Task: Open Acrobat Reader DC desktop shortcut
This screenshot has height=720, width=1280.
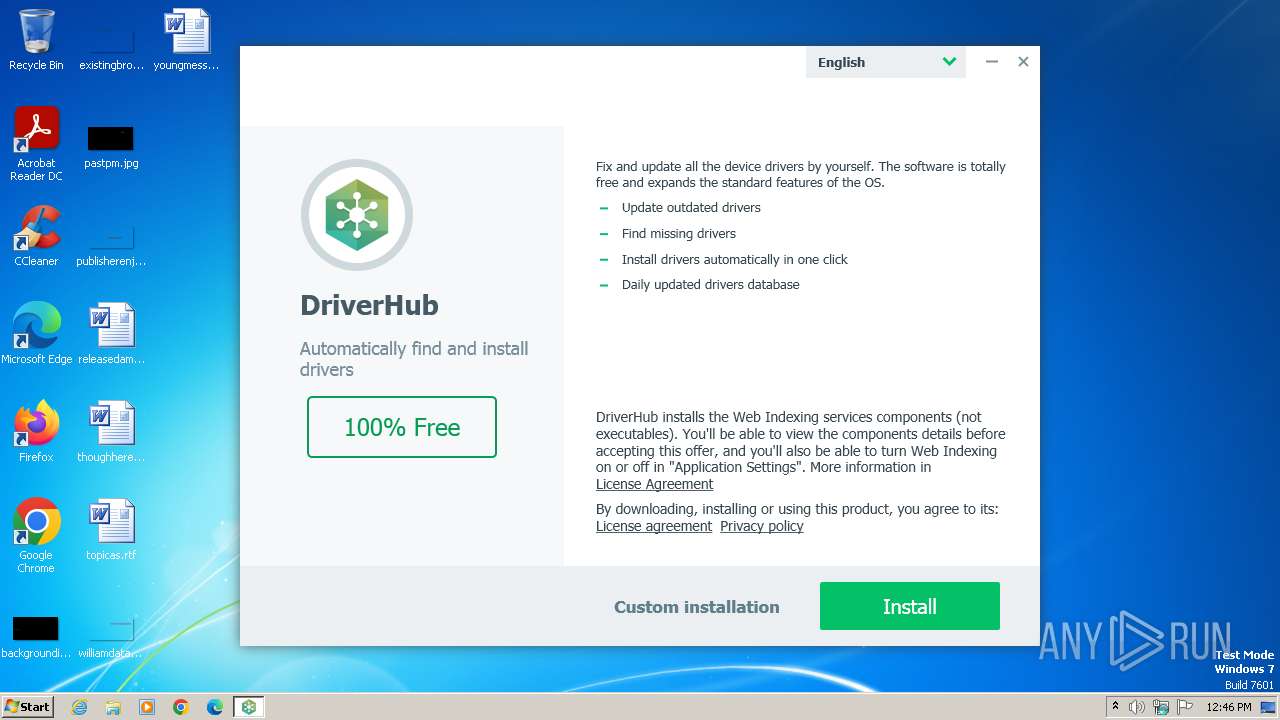Action: (x=36, y=144)
